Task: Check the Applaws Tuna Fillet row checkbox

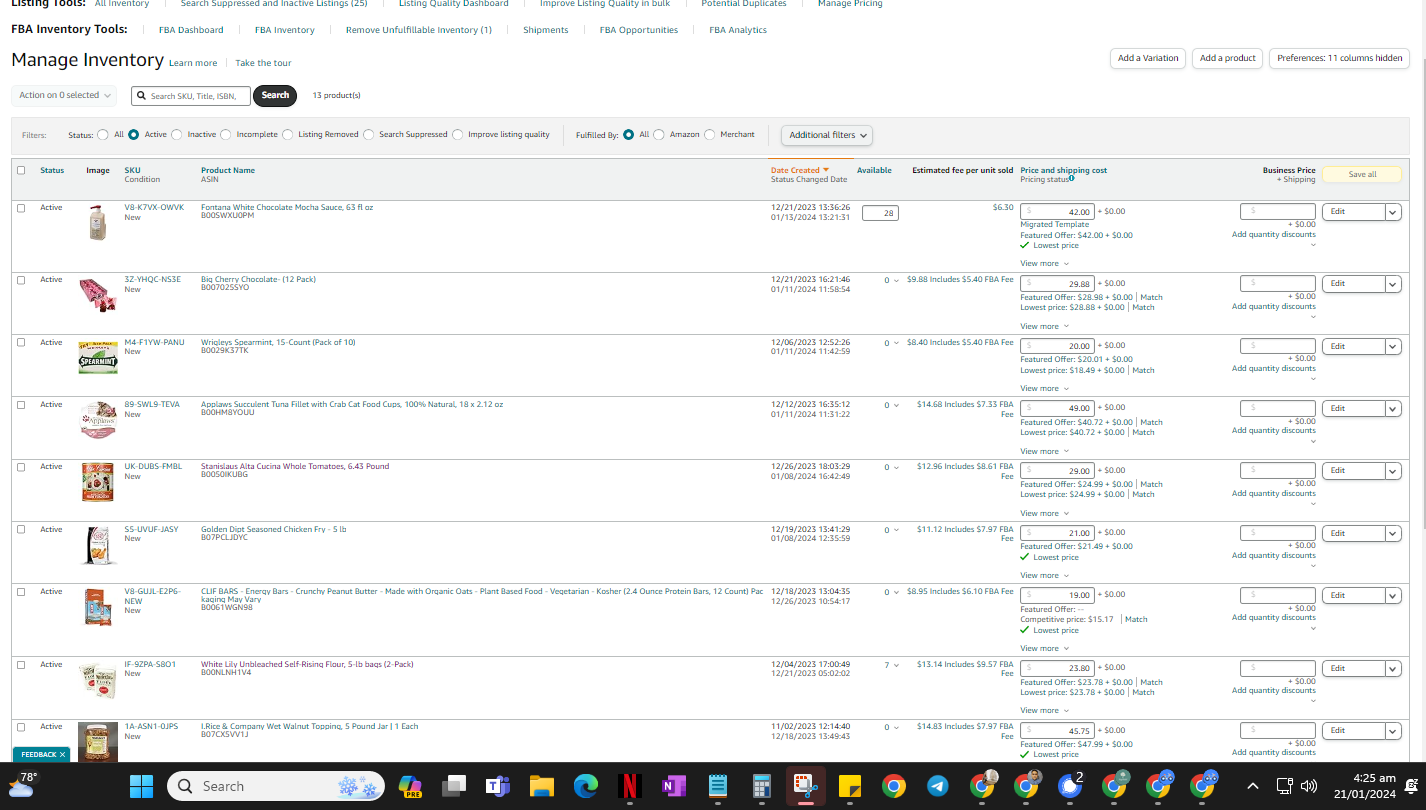Action: 21,405
